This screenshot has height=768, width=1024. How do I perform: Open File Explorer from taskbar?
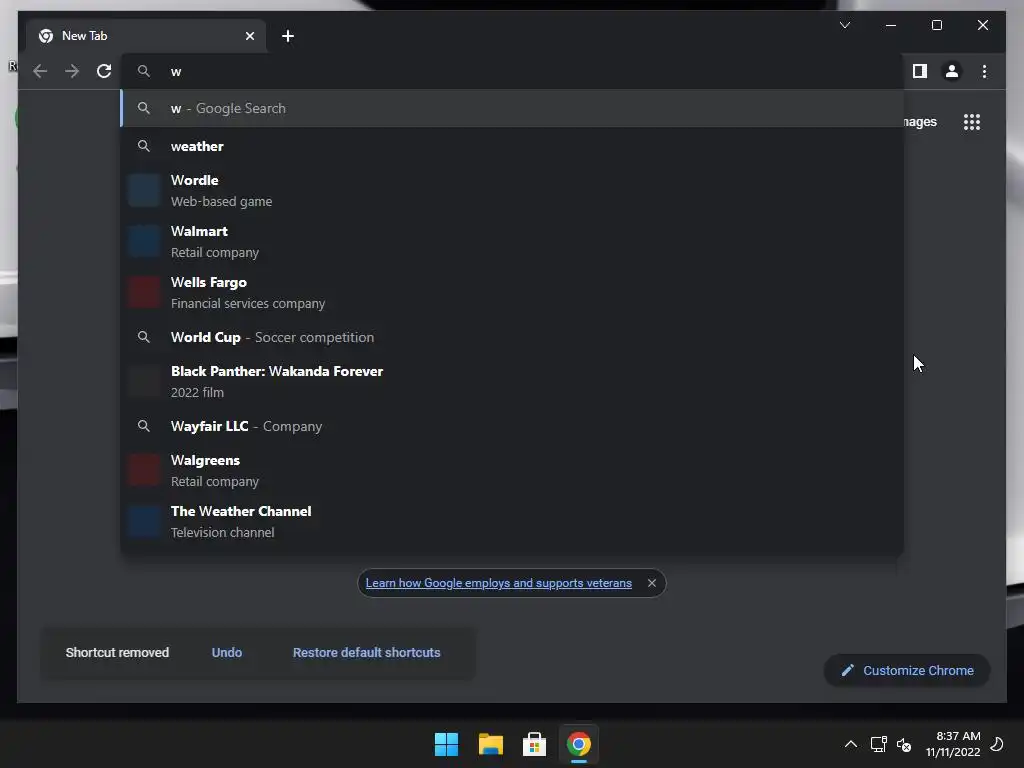pyautogui.click(x=490, y=744)
